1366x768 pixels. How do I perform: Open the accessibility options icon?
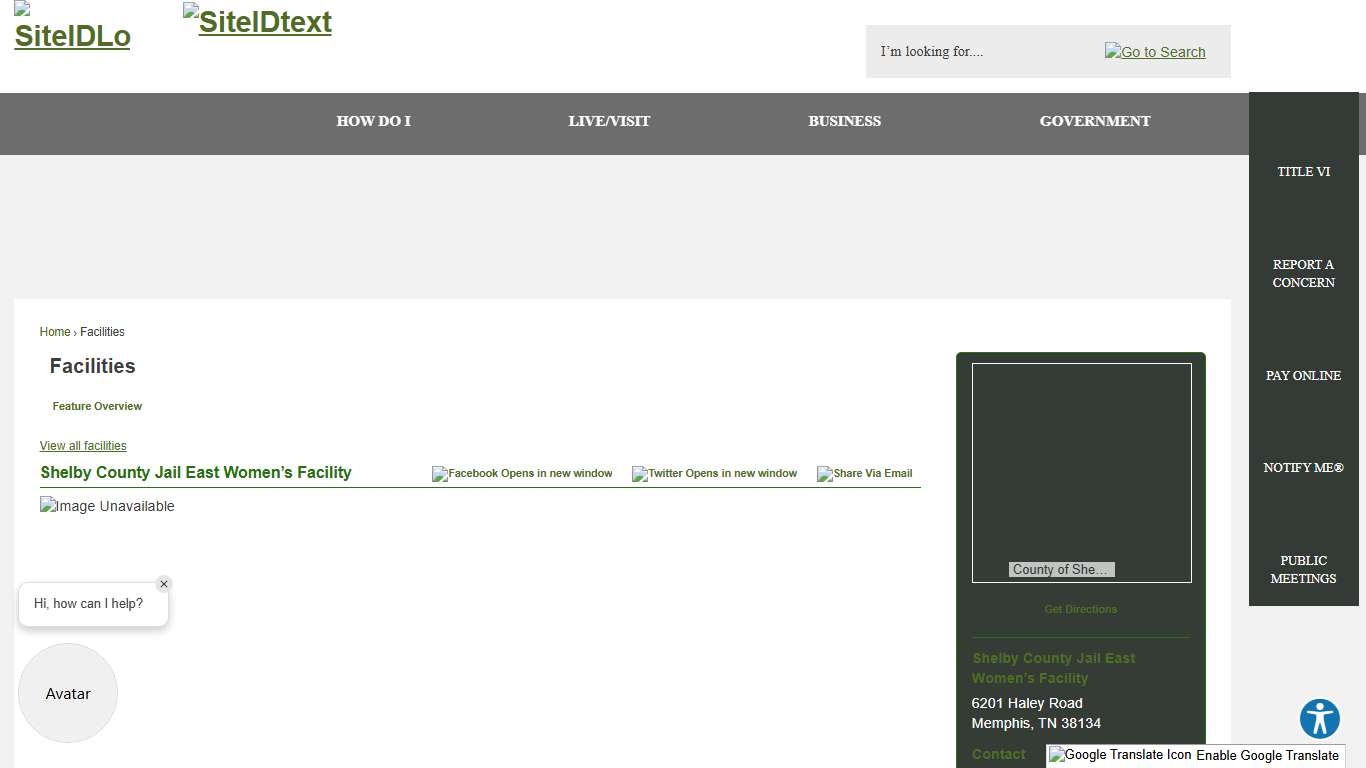pyautogui.click(x=1319, y=719)
